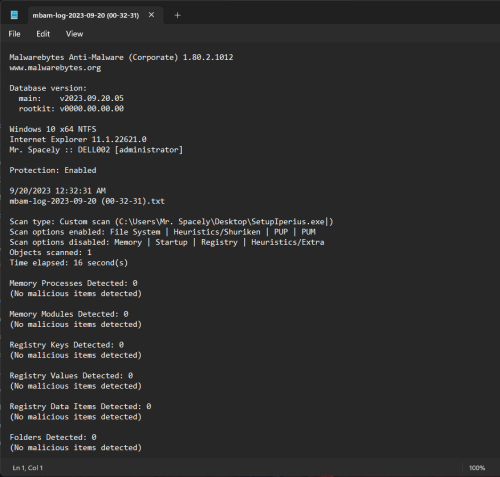Place cursor on Registry Keys Detected: 0
The width and height of the screenshot is (500, 477).
pyautogui.click(x=66, y=345)
